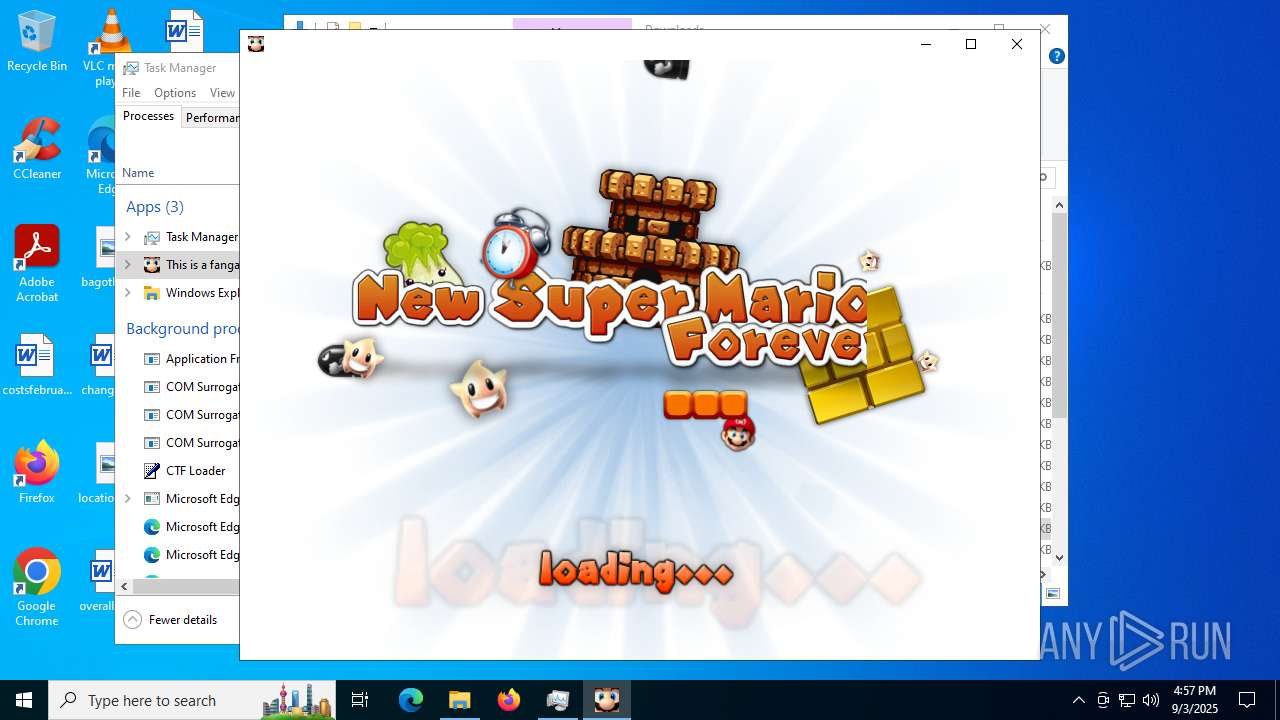Open Microsoft Edge from the taskbar
The width and height of the screenshot is (1280, 720).
coord(411,700)
